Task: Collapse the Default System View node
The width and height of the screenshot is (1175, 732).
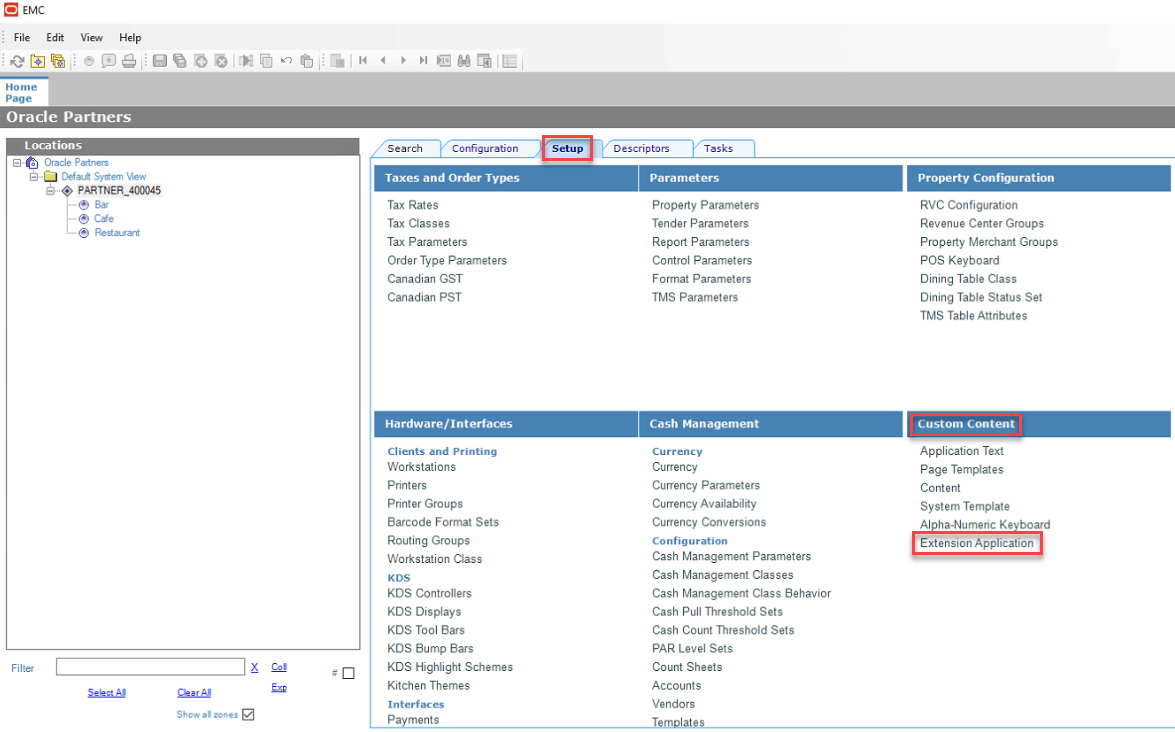Action: click(34, 177)
